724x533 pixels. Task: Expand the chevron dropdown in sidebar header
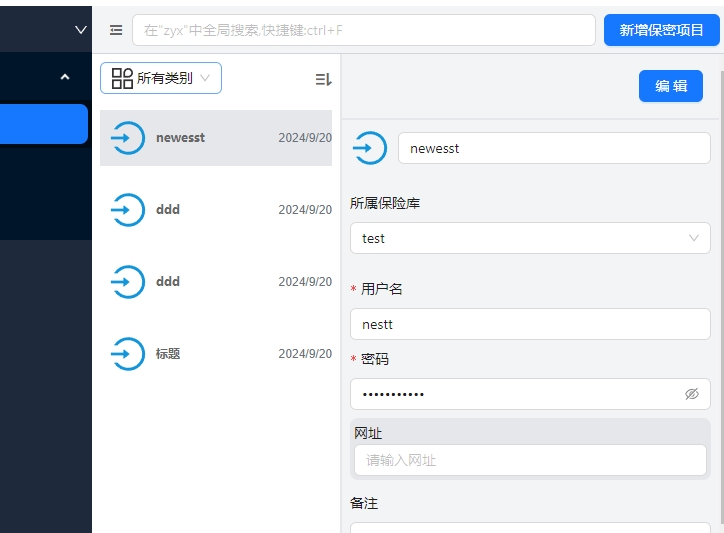(x=81, y=30)
